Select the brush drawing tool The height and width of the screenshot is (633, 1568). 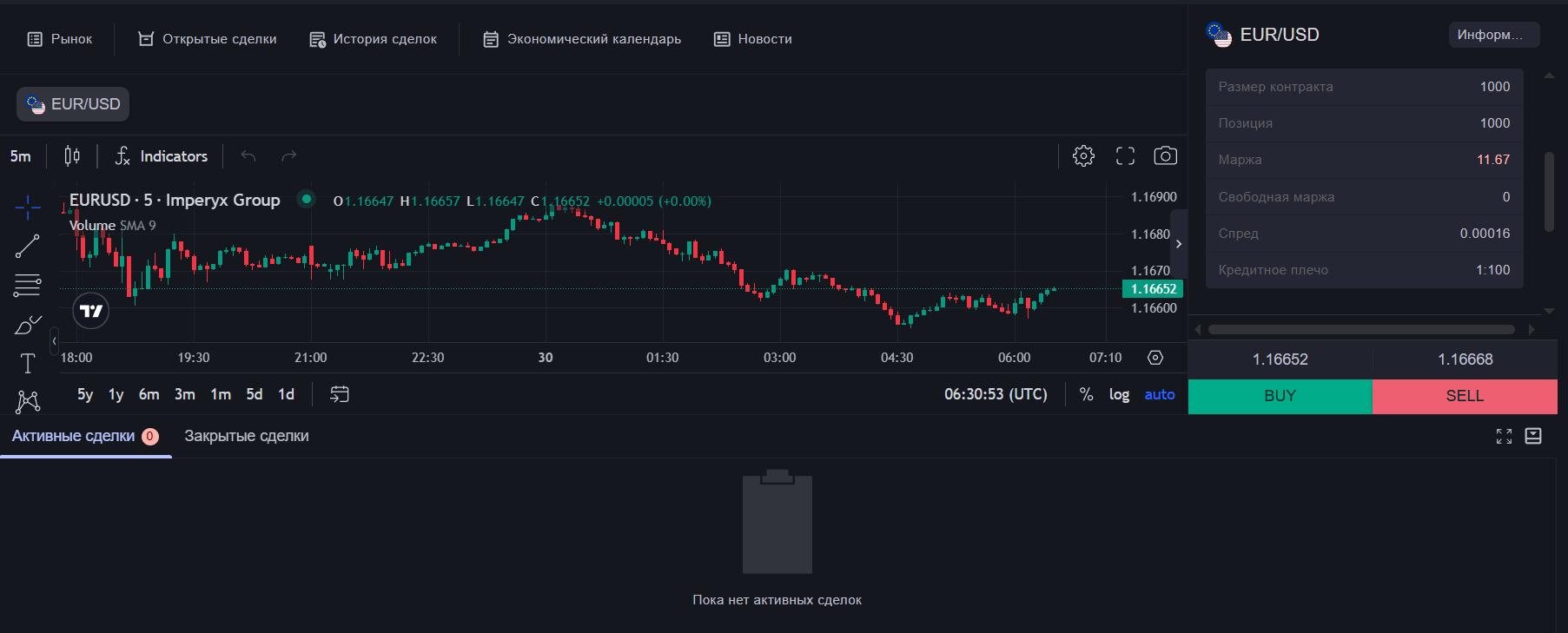point(28,325)
